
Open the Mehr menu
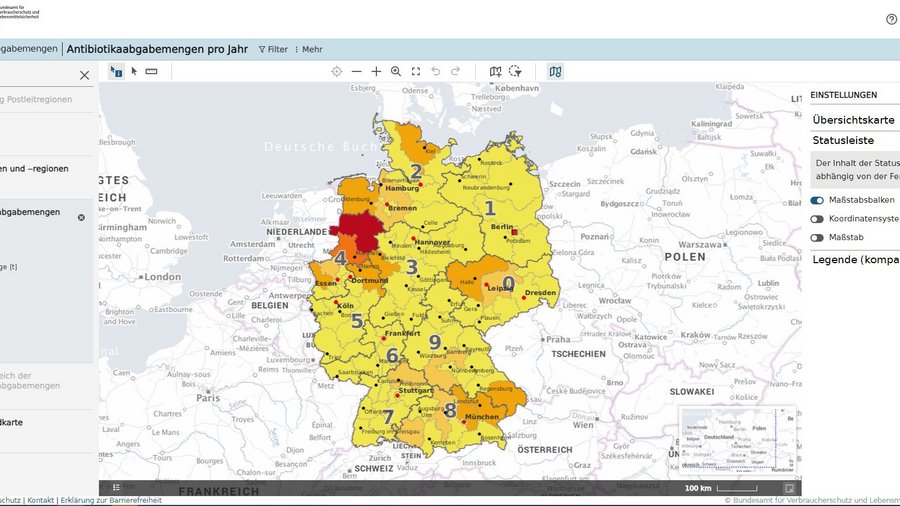coord(309,49)
